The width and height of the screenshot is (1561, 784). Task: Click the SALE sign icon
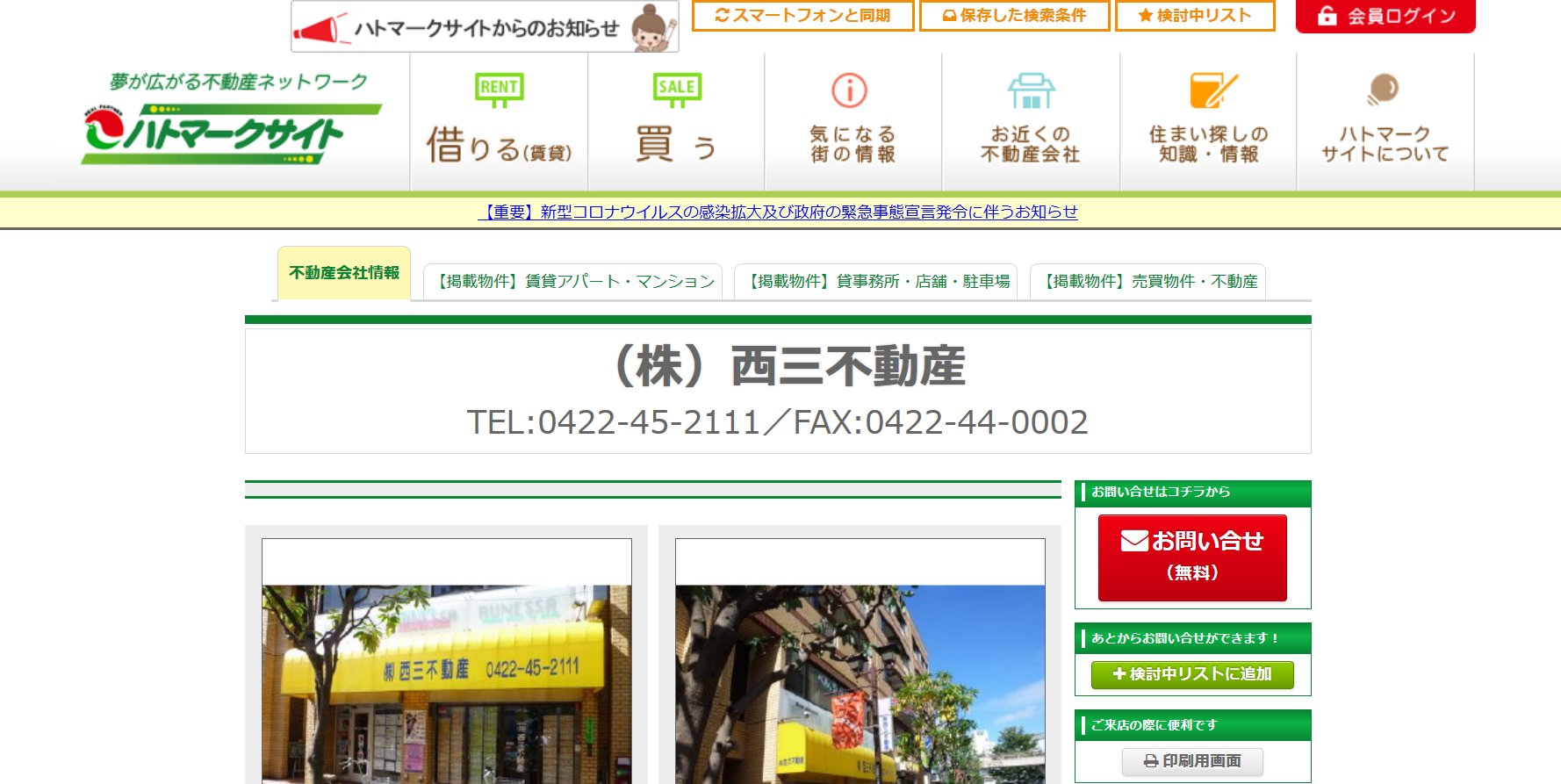pyautogui.click(x=677, y=90)
